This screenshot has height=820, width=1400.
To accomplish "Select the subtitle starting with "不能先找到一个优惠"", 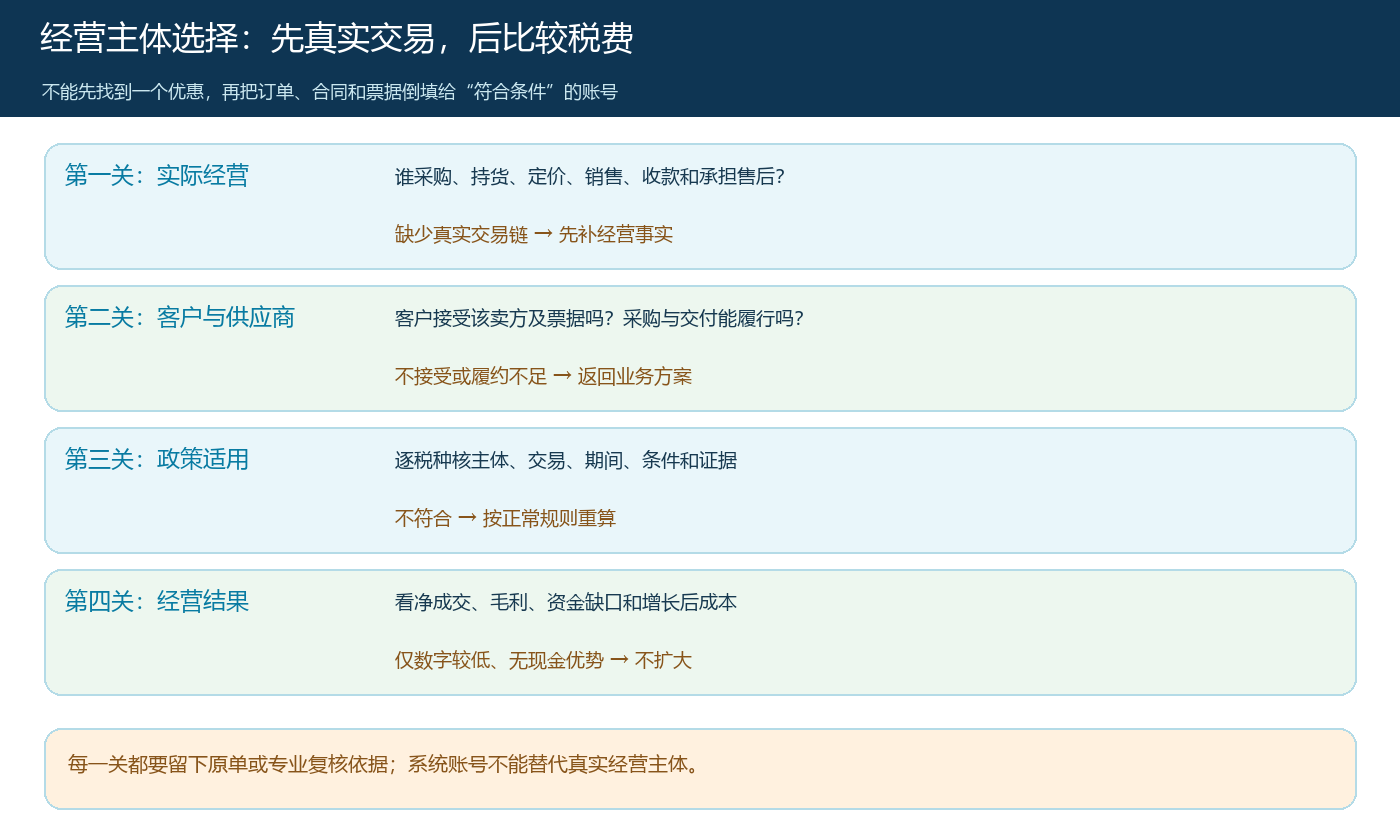I will [330, 92].
